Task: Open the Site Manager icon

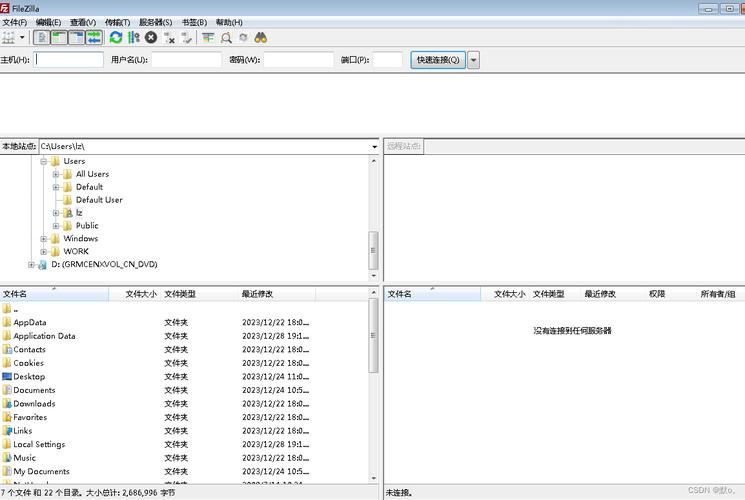Action: click(x=8, y=38)
